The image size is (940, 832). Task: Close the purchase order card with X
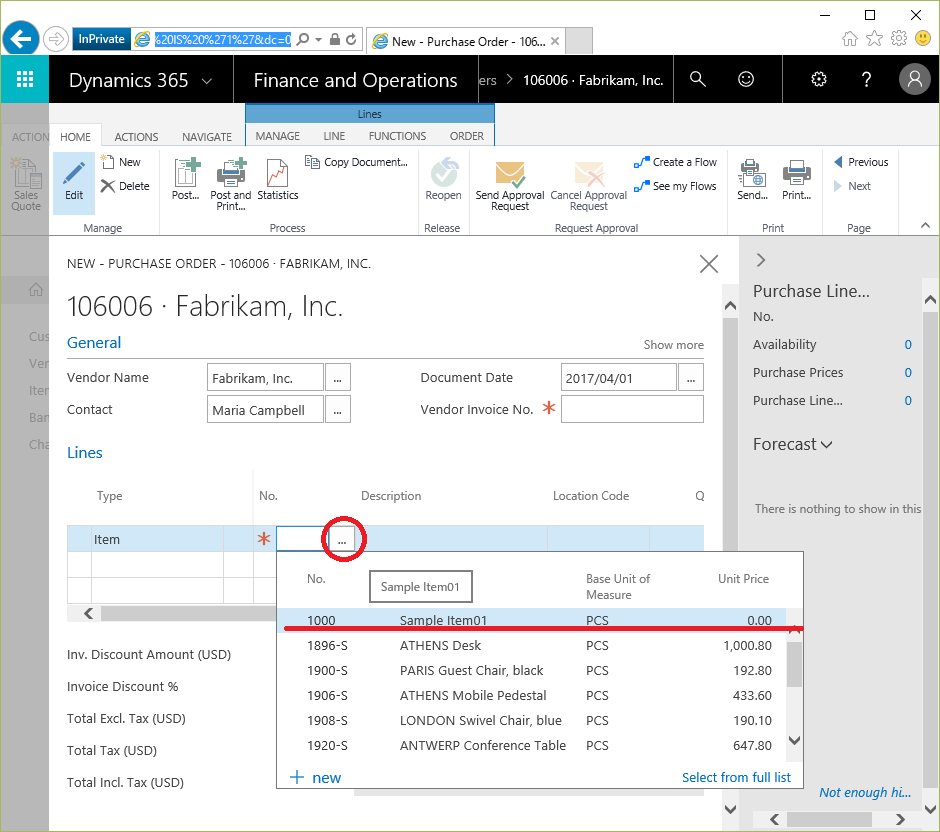click(x=709, y=264)
